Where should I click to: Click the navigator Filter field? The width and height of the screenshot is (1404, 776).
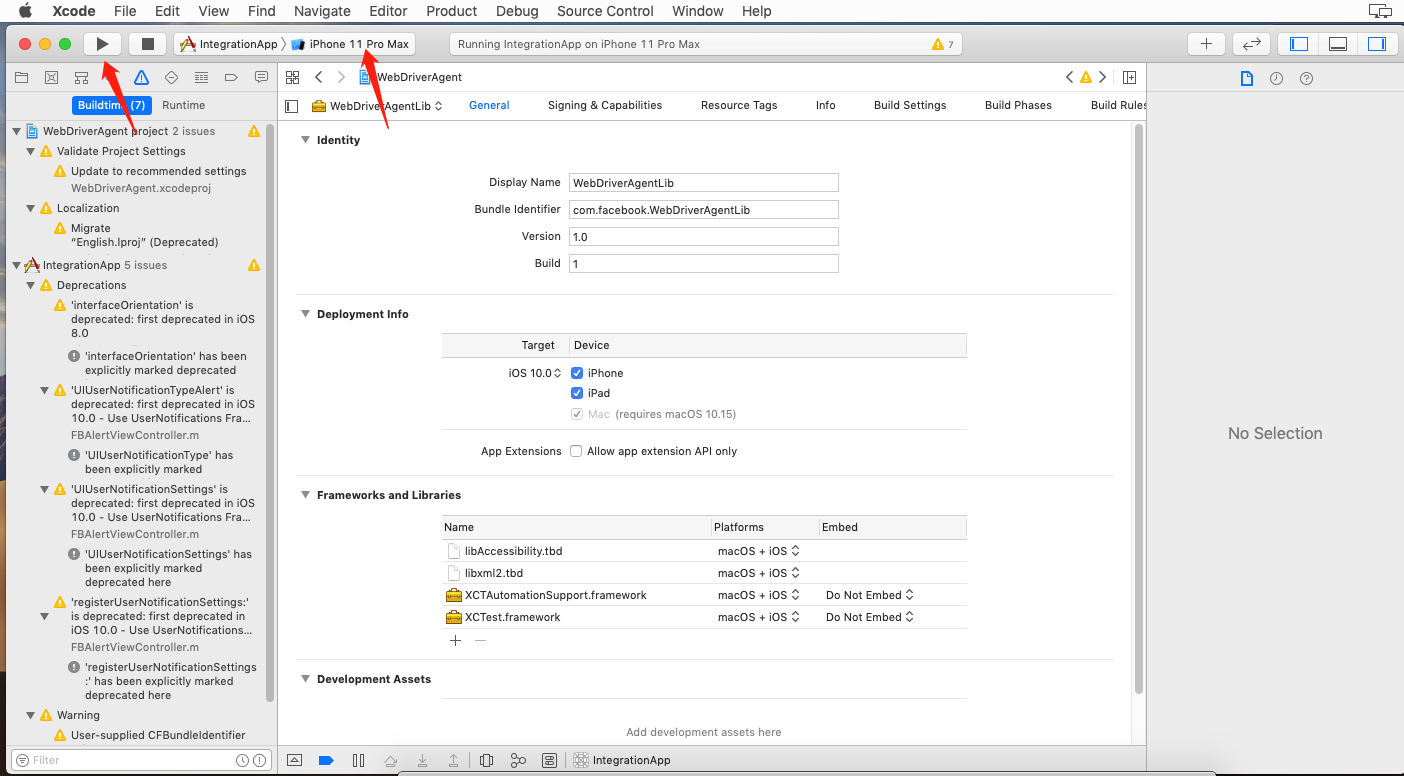click(140, 760)
